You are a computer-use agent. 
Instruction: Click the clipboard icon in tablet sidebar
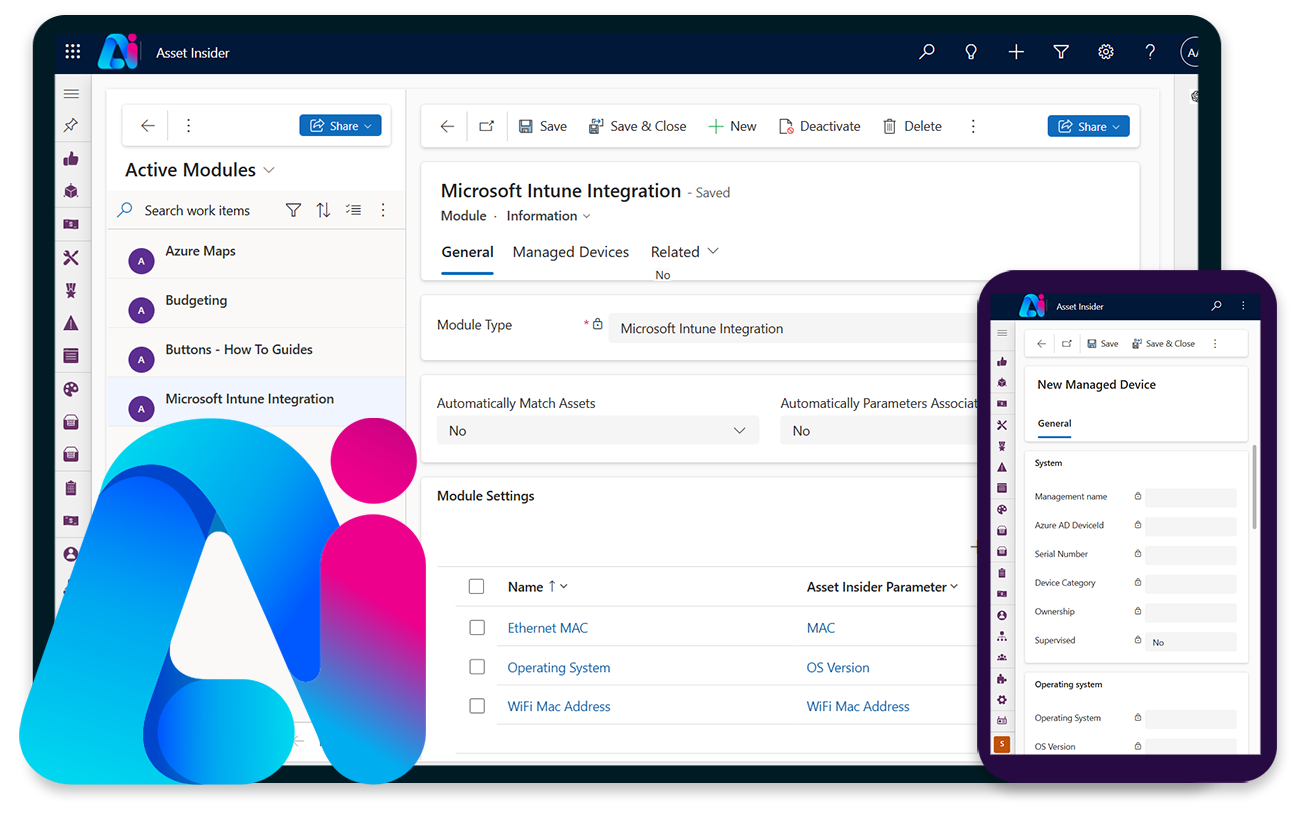[71, 488]
